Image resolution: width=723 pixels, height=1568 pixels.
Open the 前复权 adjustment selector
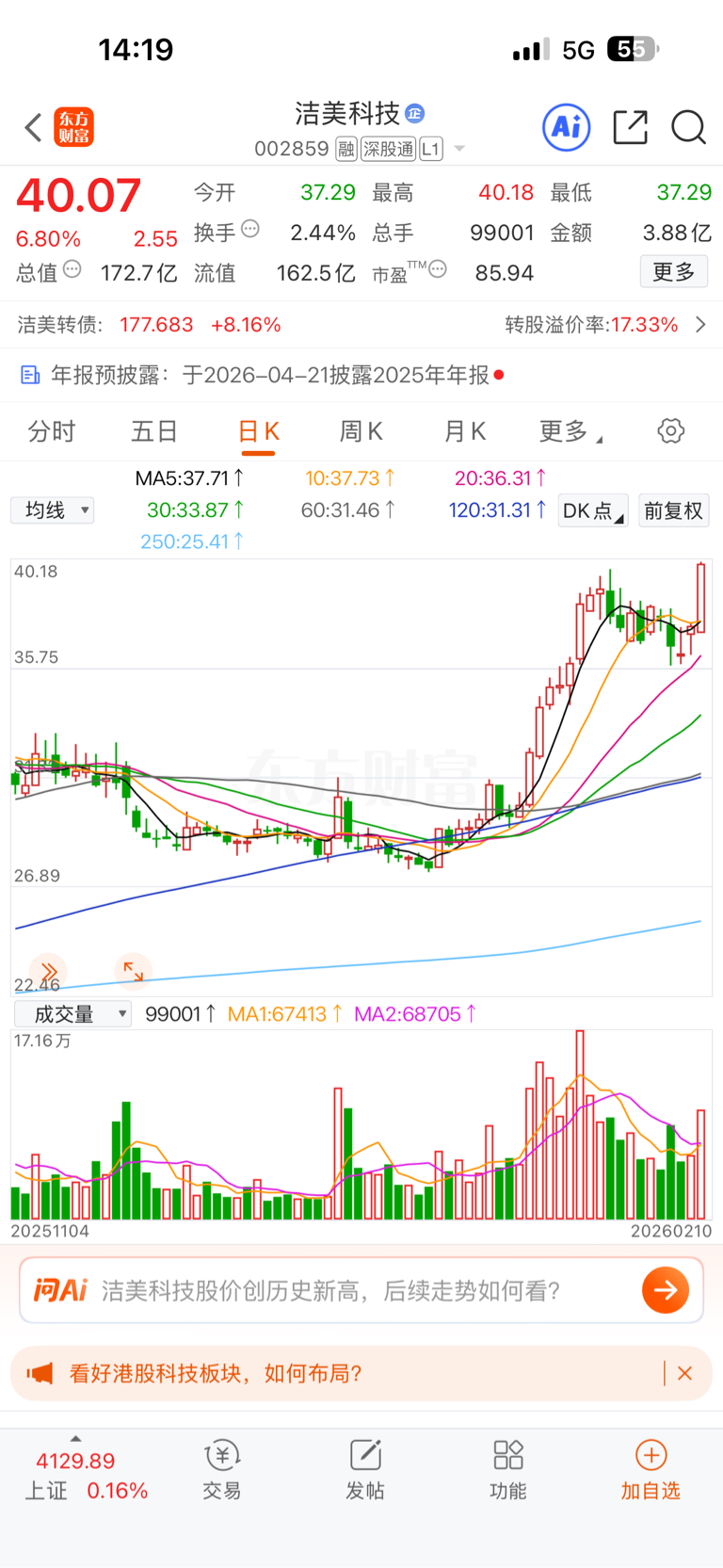[x=673, y=510]
